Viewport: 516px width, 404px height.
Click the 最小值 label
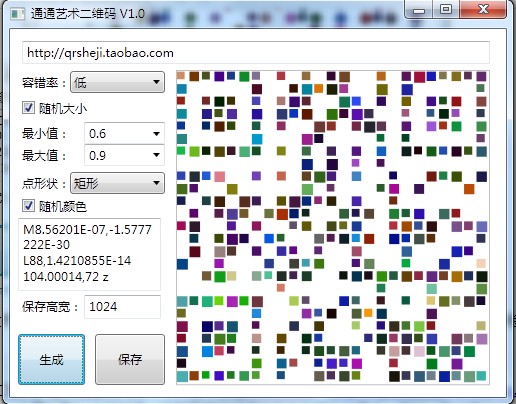tap(44, 134)
